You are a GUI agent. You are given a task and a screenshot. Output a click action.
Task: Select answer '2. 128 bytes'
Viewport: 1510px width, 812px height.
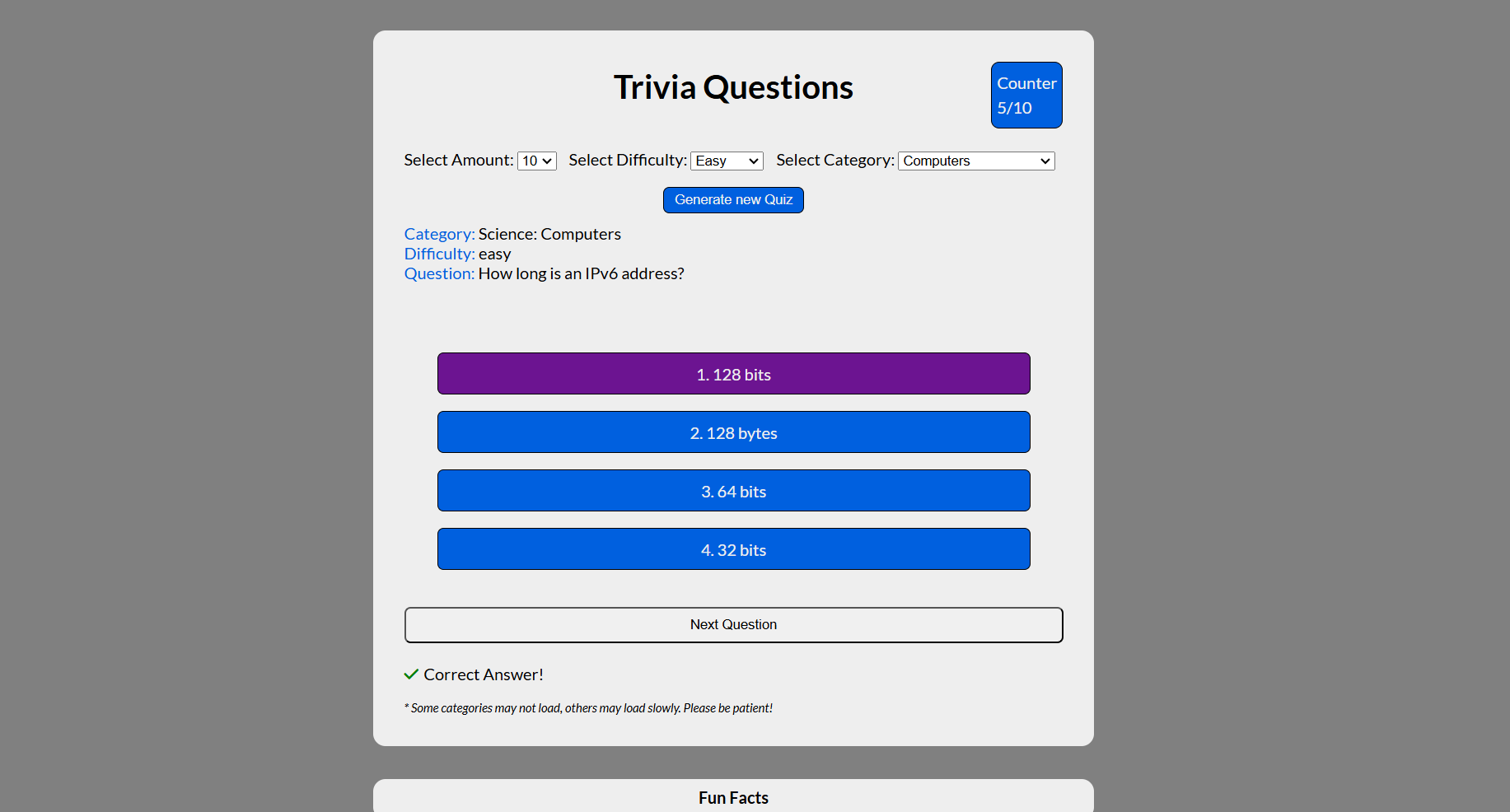point(733,432)
